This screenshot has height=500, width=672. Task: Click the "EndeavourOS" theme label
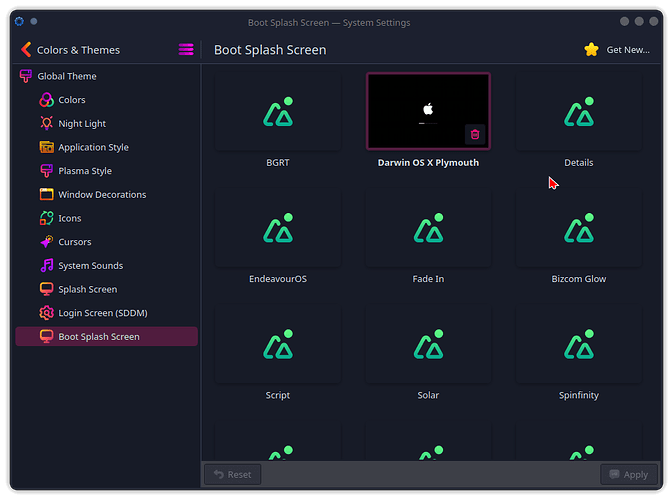point(278,279)
